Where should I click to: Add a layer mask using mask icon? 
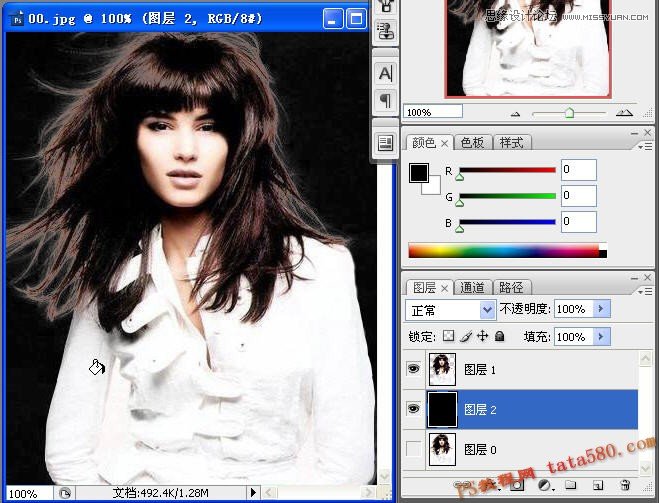(517, 485)
